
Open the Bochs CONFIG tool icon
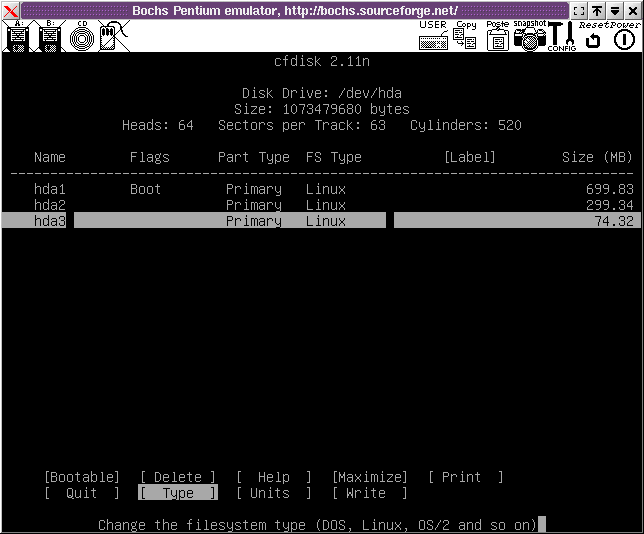pos(561,37)
